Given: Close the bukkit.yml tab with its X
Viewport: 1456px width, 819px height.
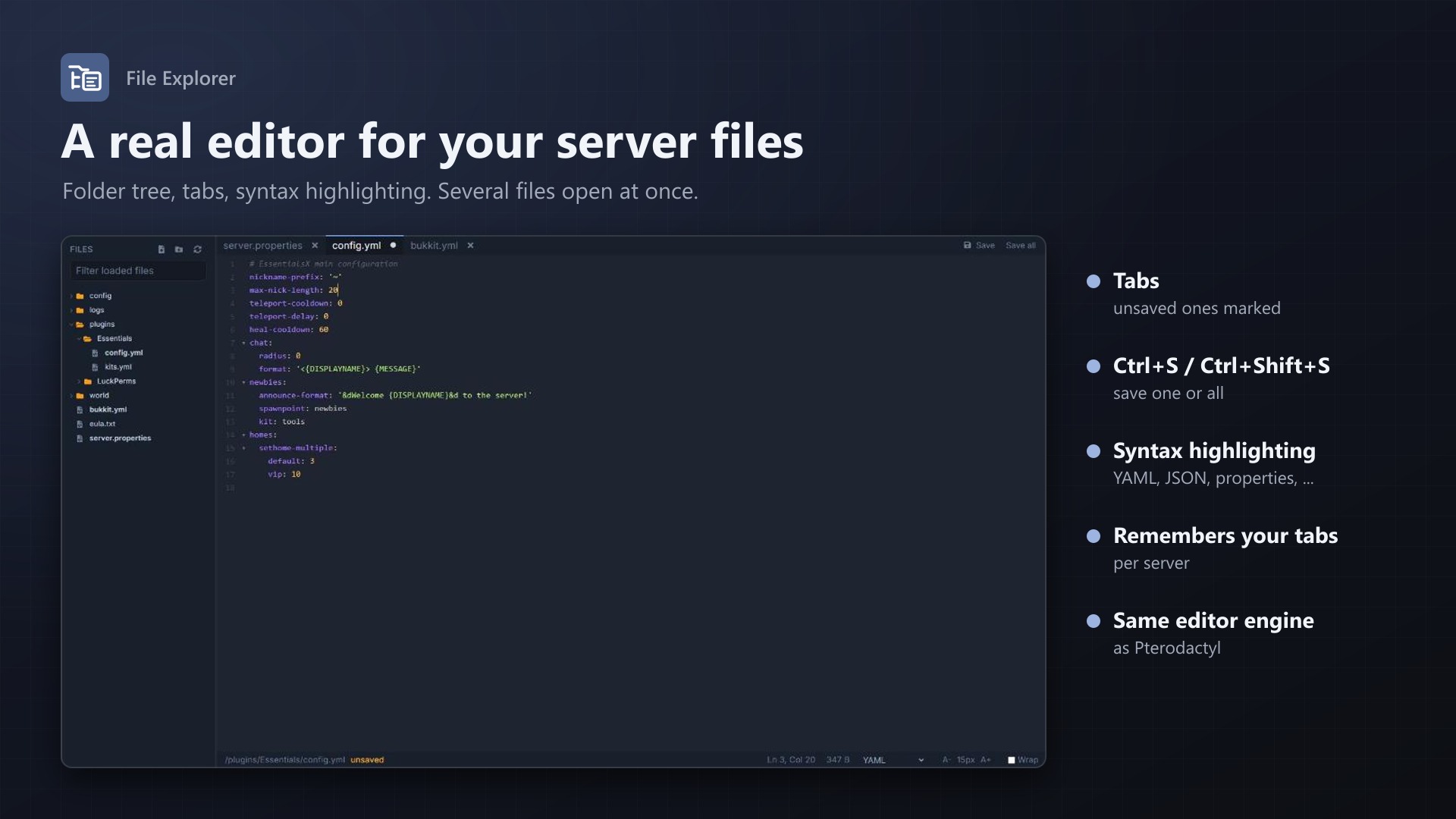Looking at the screenshot, I should [x=470, y=246].
